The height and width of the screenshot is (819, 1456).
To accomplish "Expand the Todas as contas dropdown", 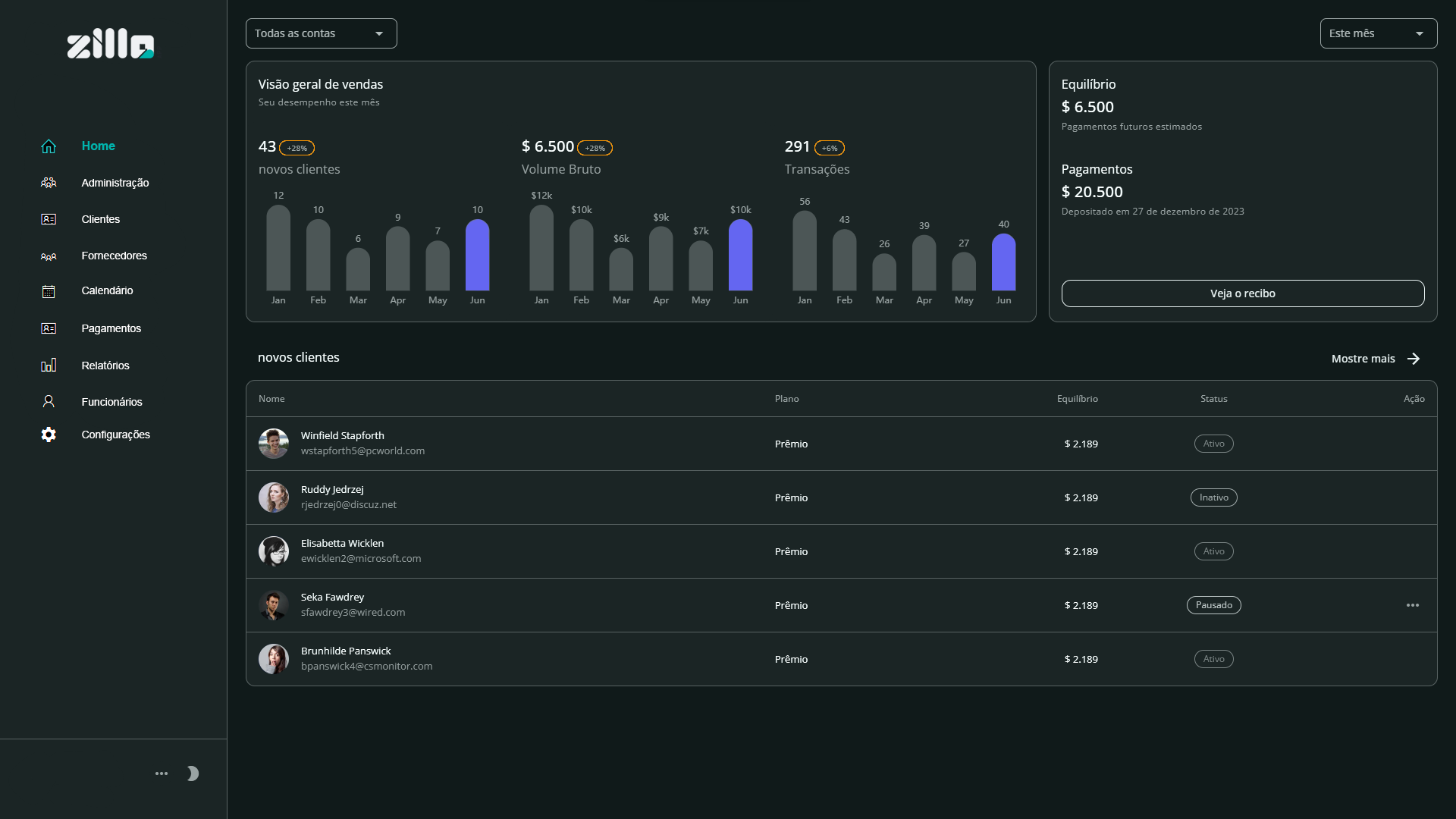I will click(x=321, y=33).
